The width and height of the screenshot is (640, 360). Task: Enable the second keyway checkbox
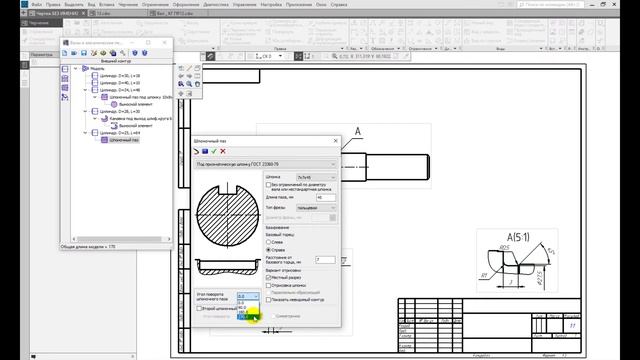(199, 309)
